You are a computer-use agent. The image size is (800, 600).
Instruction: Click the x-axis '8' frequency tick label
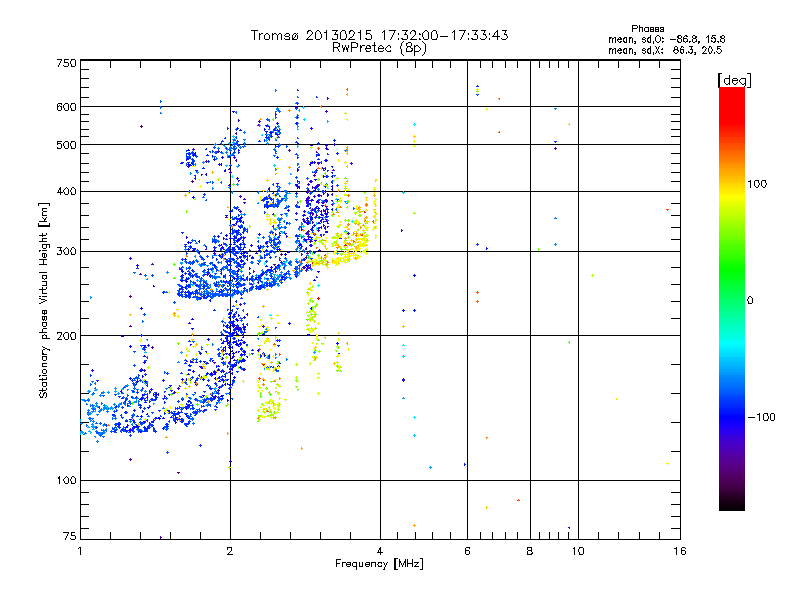coord(530,551)
